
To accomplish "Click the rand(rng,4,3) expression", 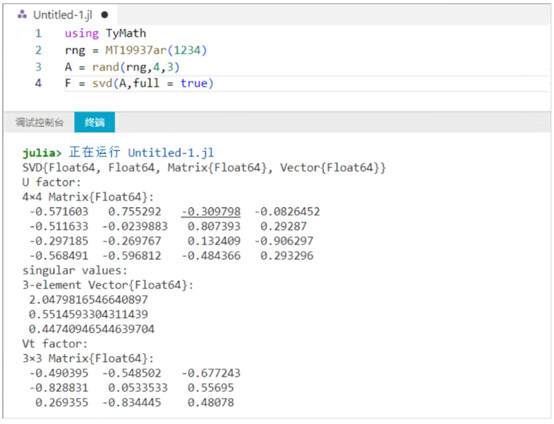I will tap(136, 67).
